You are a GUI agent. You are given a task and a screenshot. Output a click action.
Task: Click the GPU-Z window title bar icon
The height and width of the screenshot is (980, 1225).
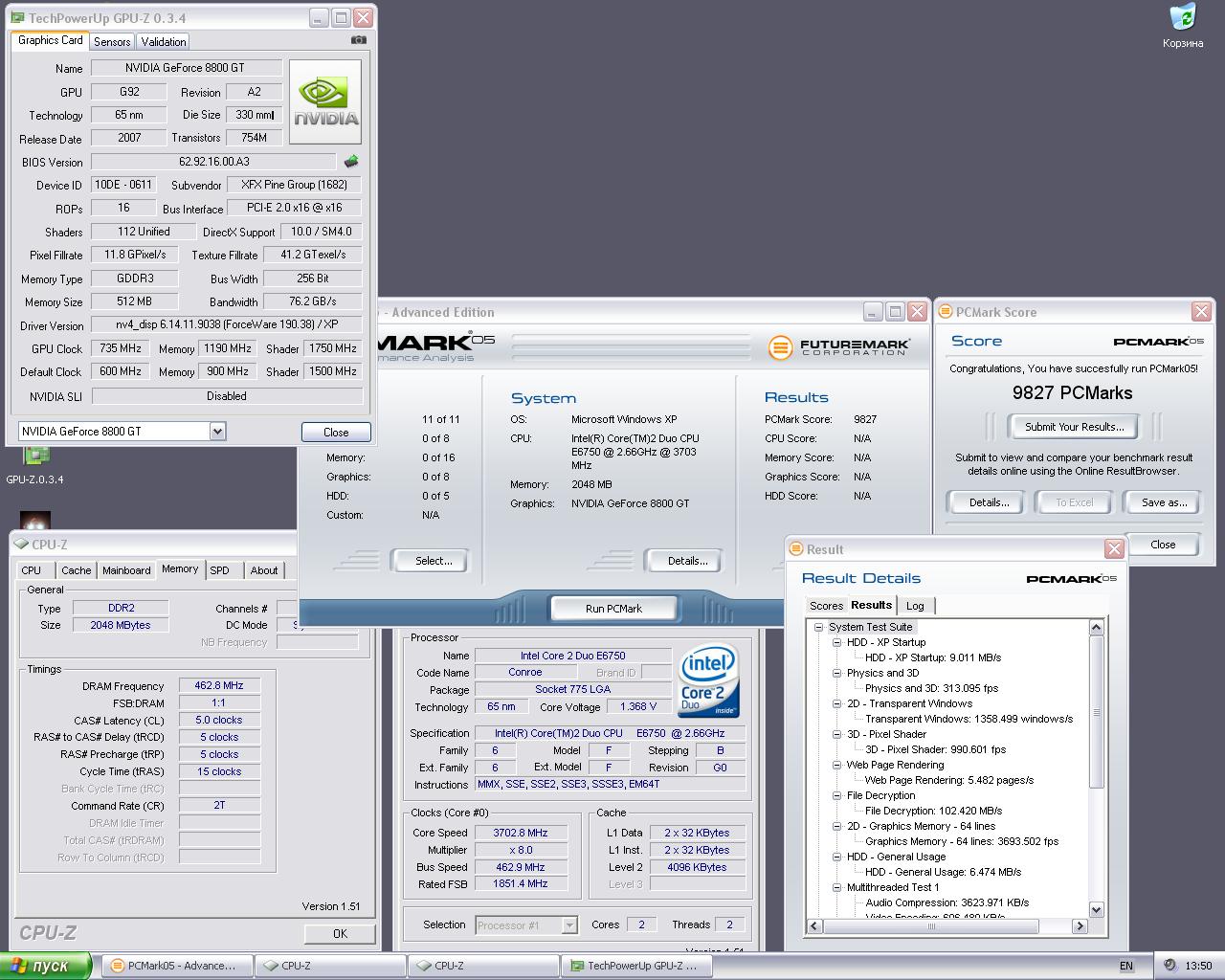(18, 18)
